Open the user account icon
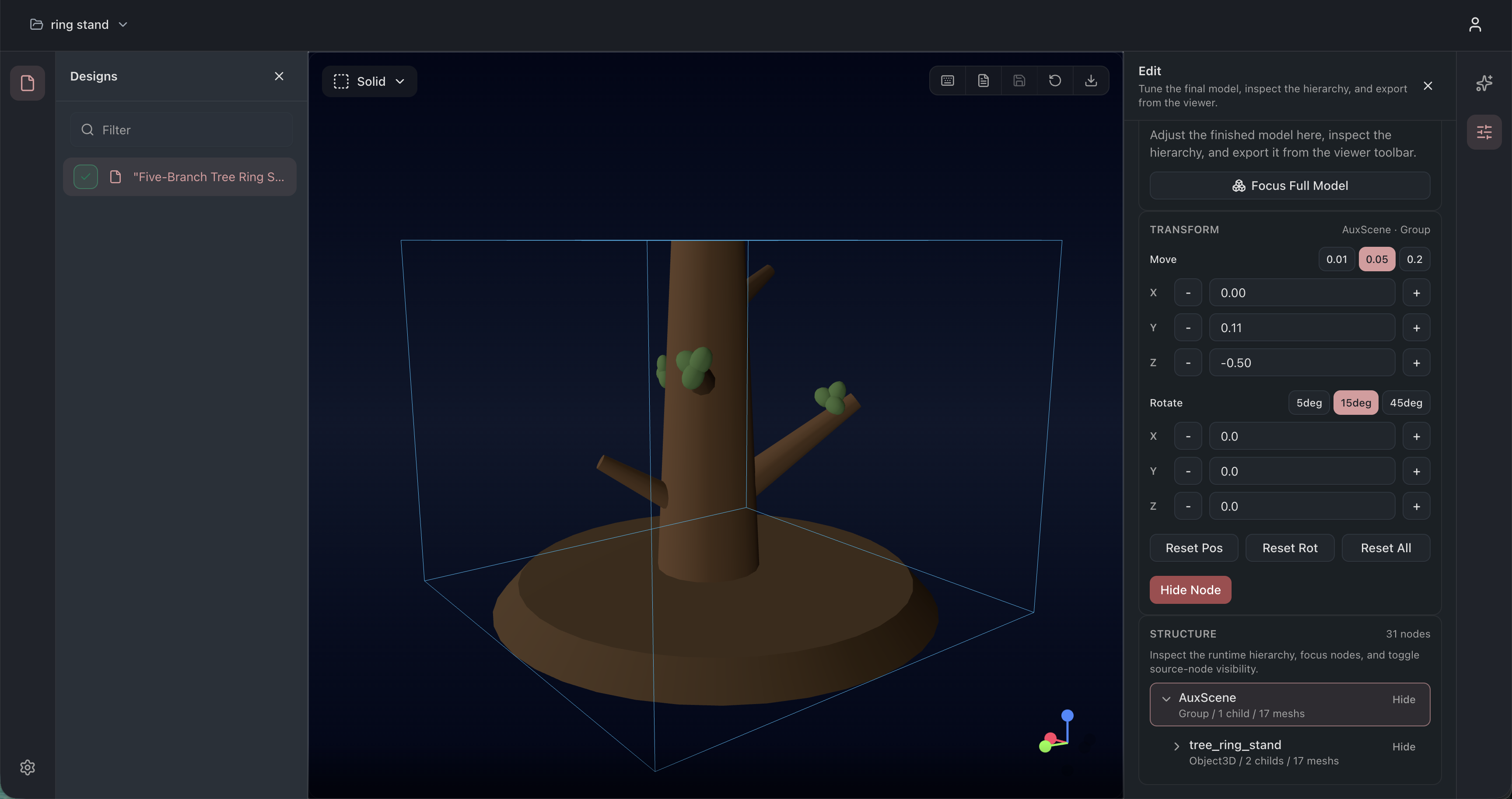This screenshot has height=799, width=1512. click(x=1474, y=25)
